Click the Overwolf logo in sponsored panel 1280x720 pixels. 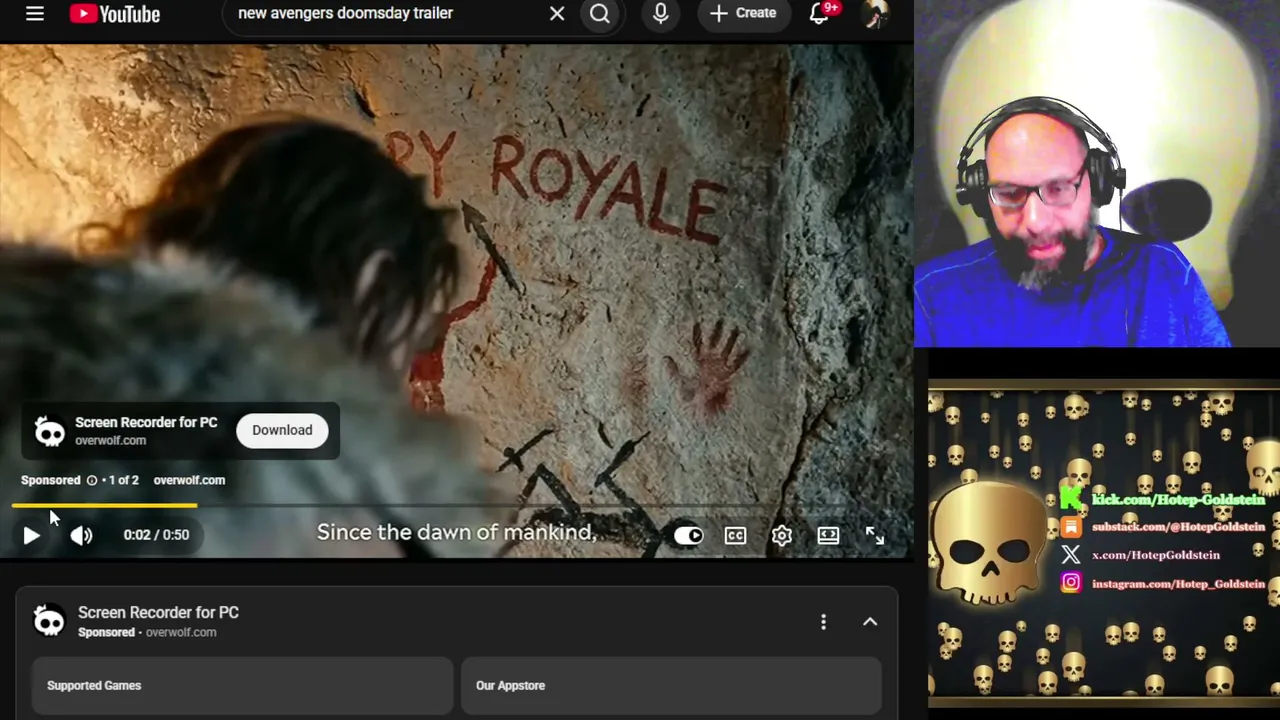point(49,621)
